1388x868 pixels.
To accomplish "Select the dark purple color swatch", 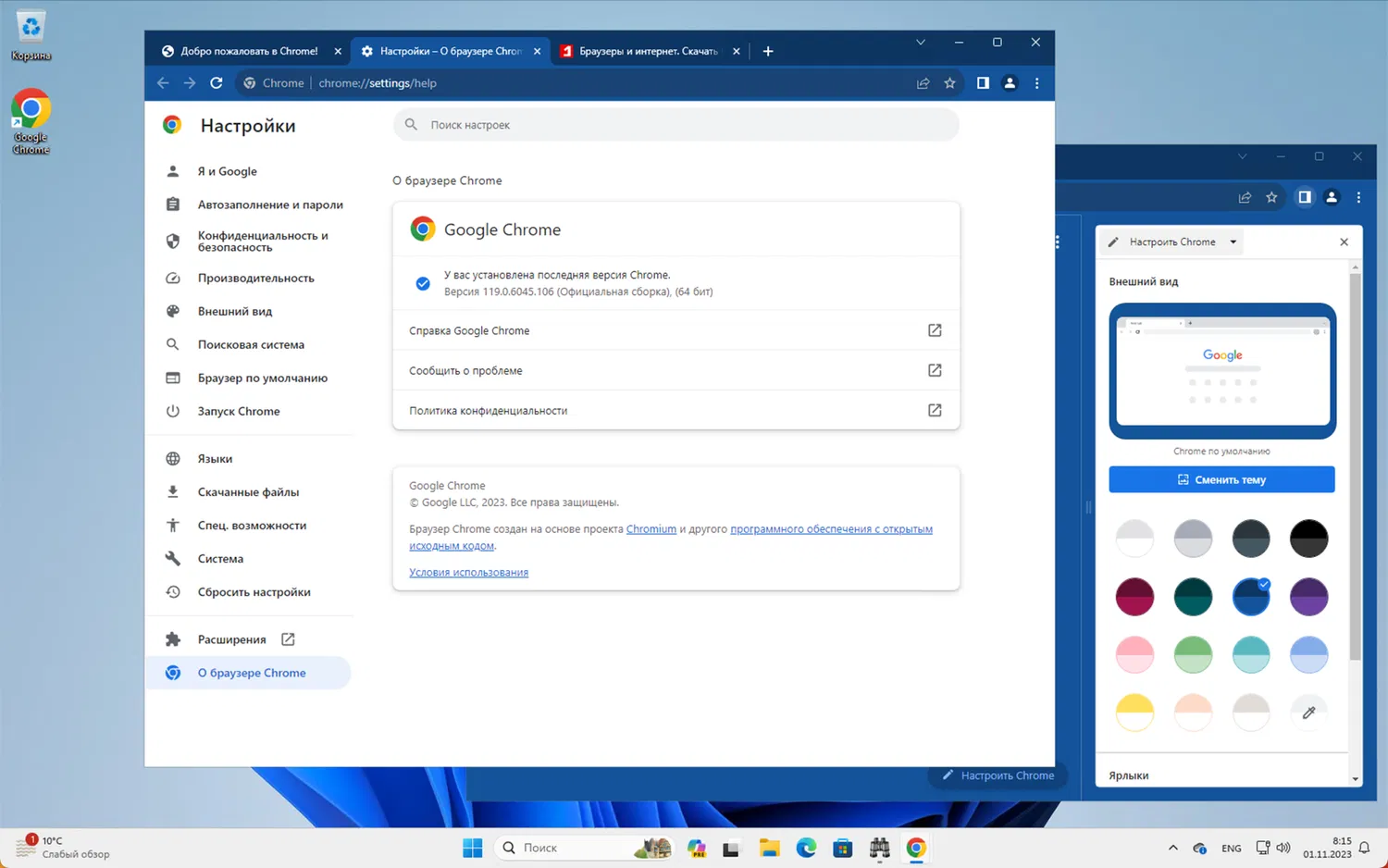I will (1308, 597).
